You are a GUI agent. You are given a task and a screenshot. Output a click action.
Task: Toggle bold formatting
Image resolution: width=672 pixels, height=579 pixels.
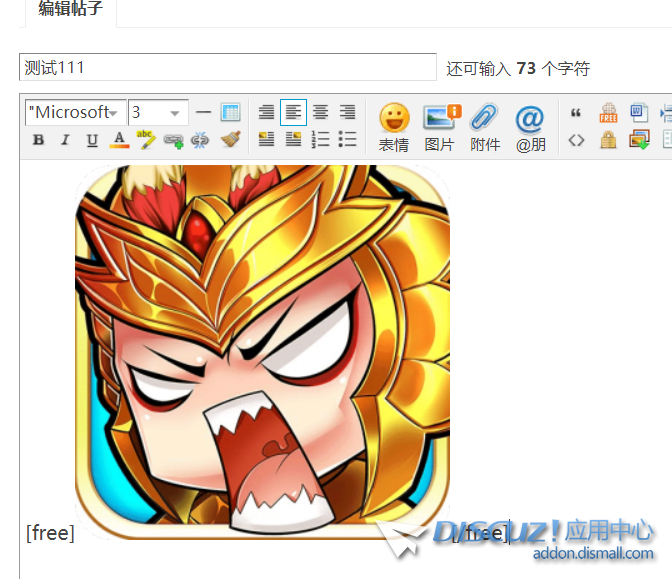[x=39, y=140]
